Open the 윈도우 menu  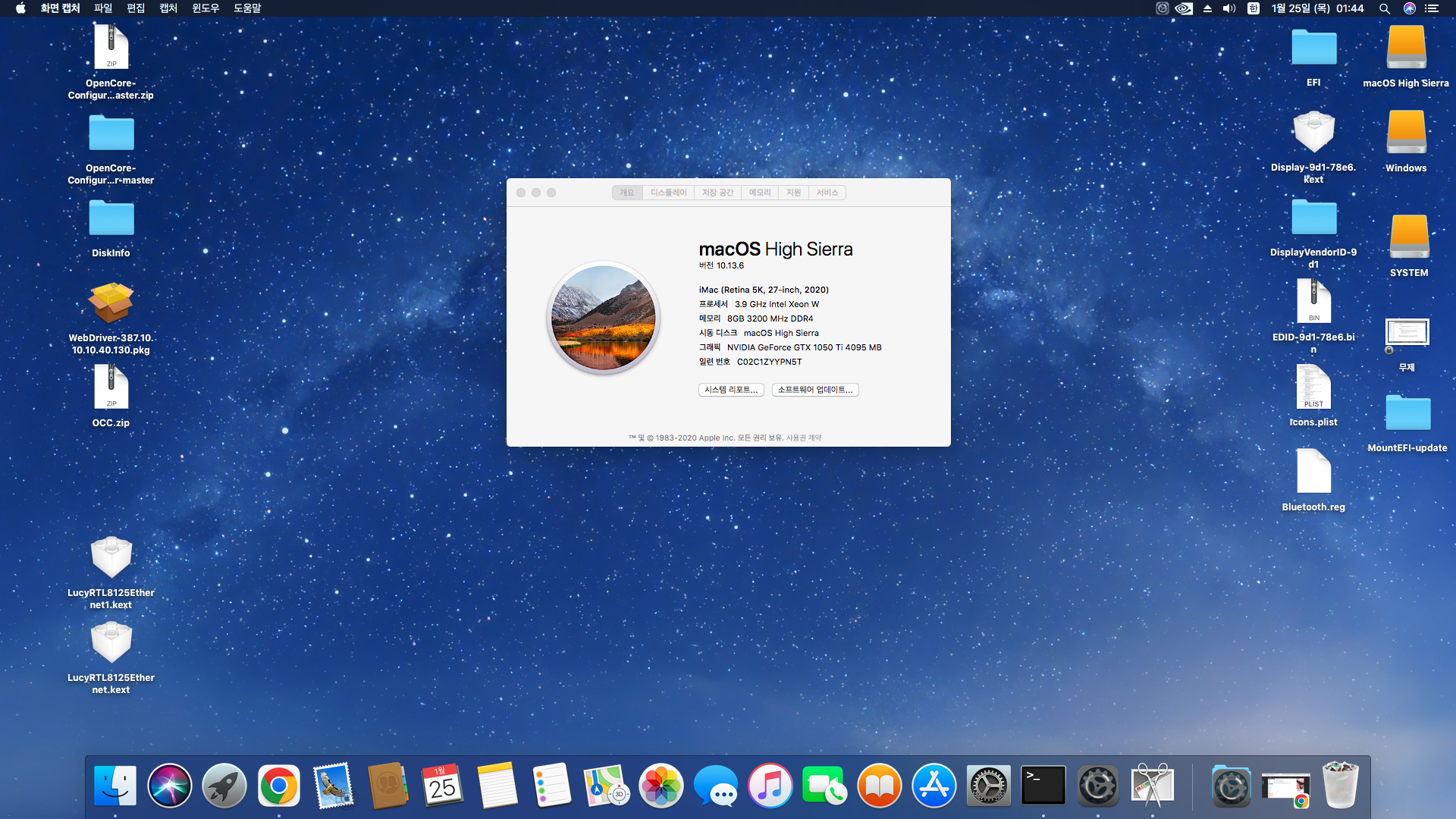click(206, 8)
